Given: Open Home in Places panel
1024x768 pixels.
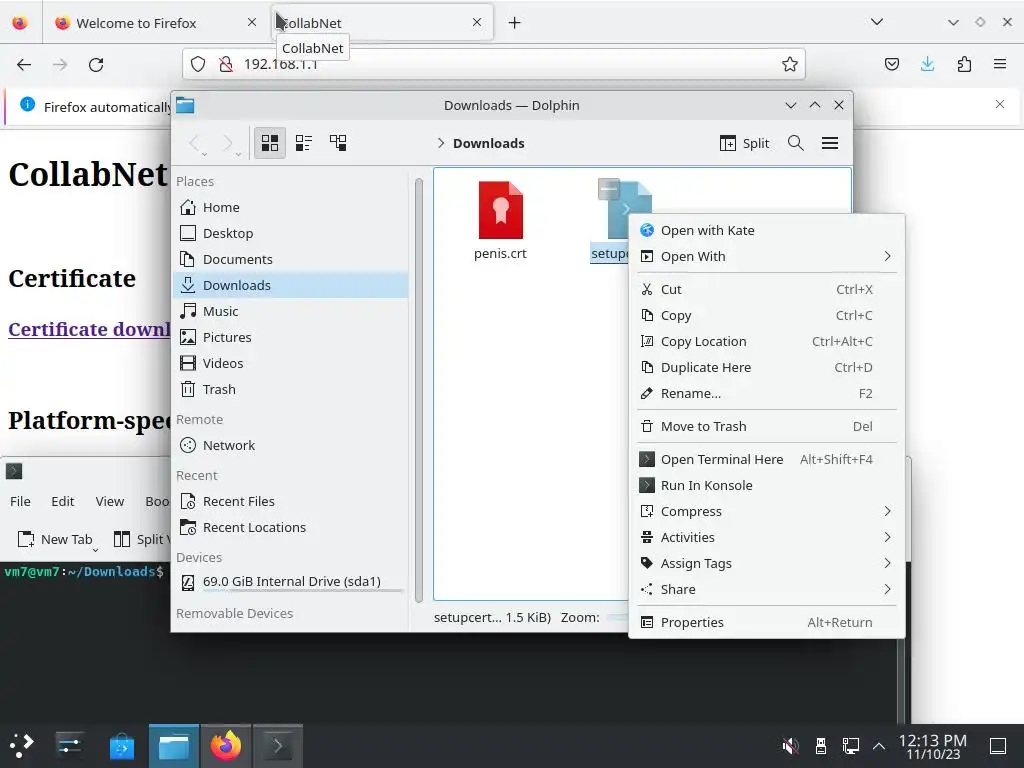Looking at the screenshot, I should click(x=291, y=207).
